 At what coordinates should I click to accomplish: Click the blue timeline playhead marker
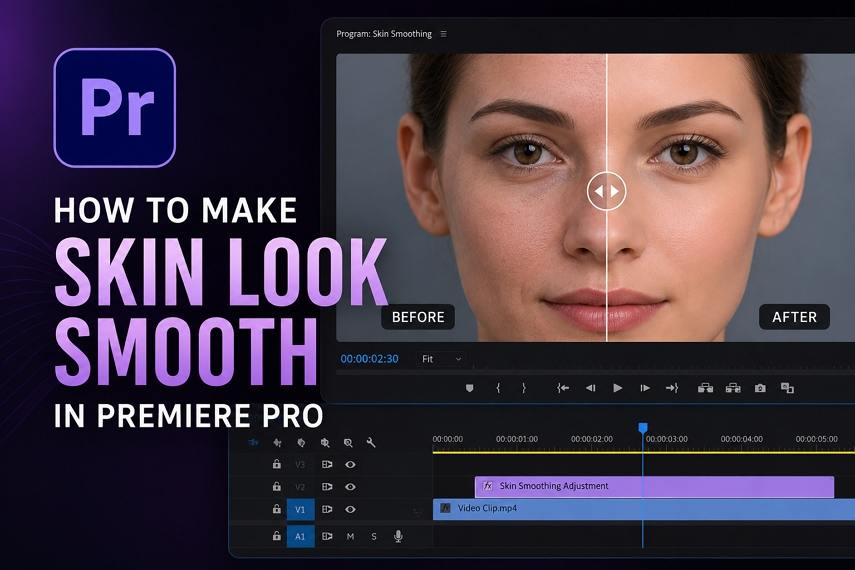coord(643,428)
